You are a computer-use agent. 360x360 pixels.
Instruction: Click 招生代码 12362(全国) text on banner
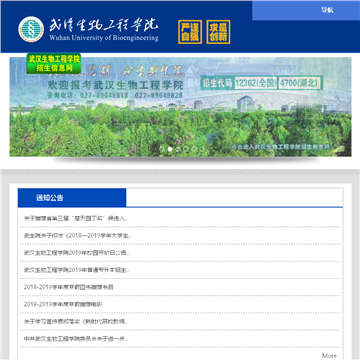tap(239, 83)
